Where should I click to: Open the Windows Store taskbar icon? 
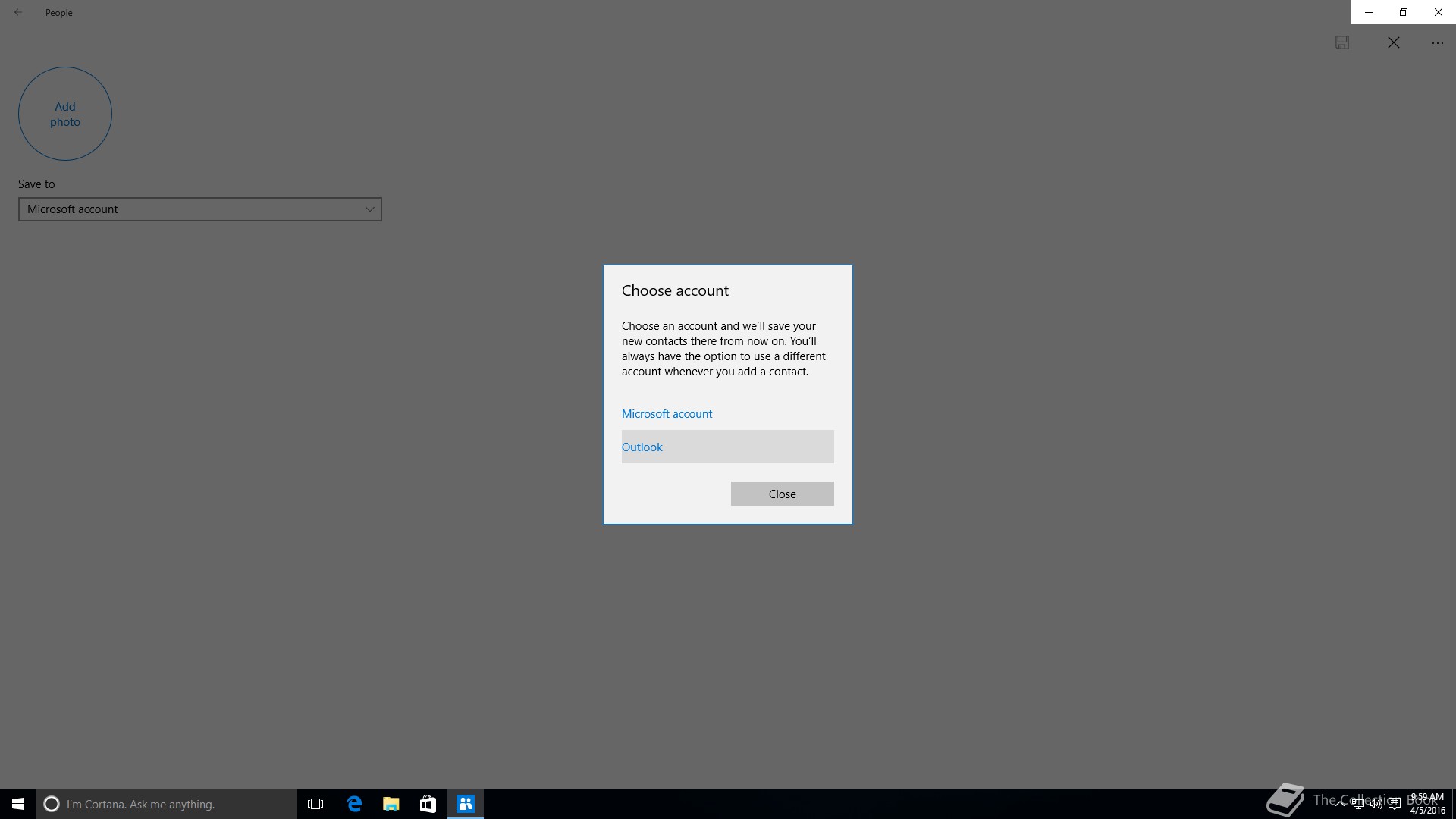[x=428, y=804]
